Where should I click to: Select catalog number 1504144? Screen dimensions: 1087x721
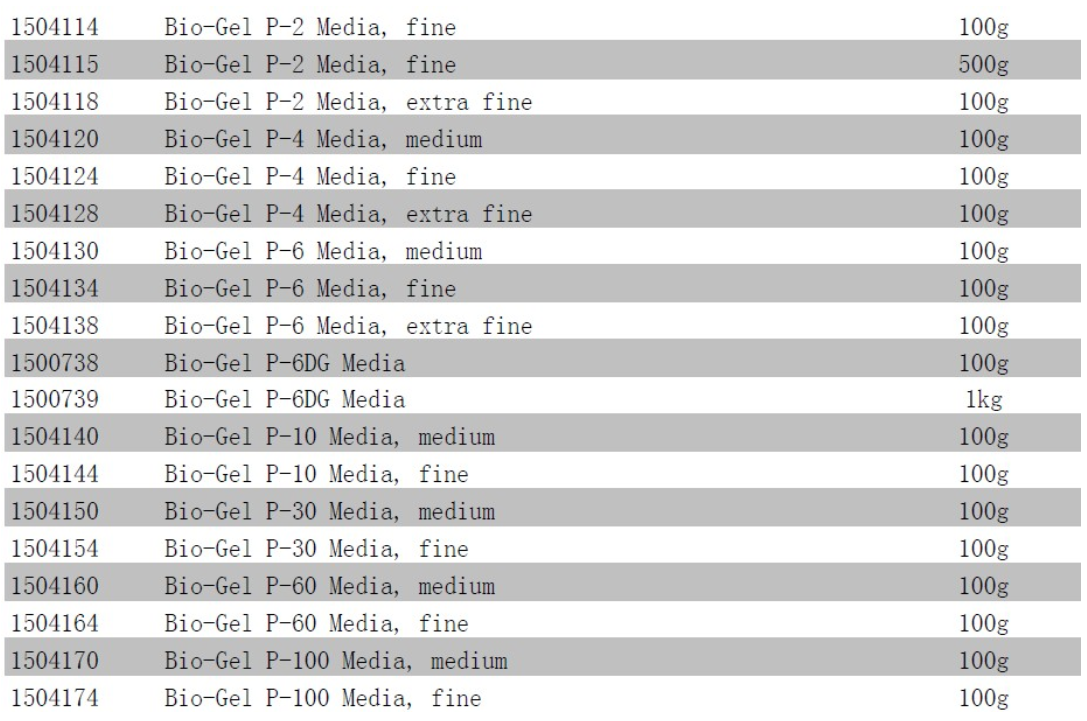pyautogui.click(x=55, y=474)
